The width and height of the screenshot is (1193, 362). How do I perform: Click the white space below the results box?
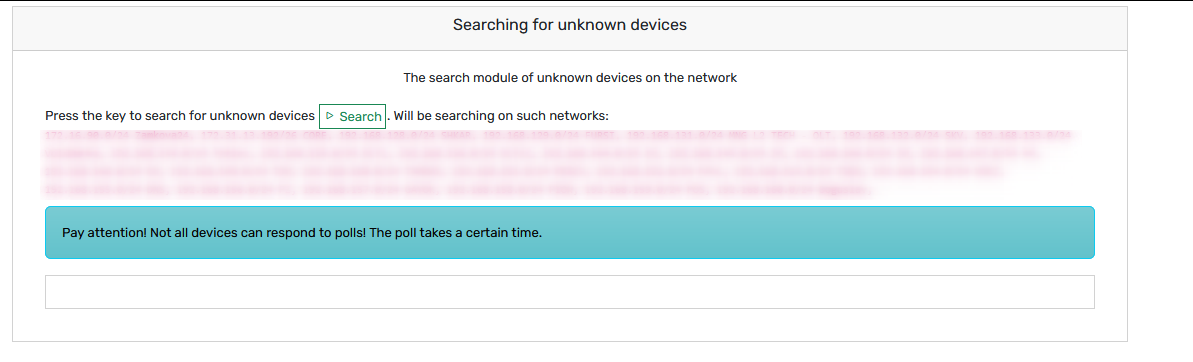[569, 325]
